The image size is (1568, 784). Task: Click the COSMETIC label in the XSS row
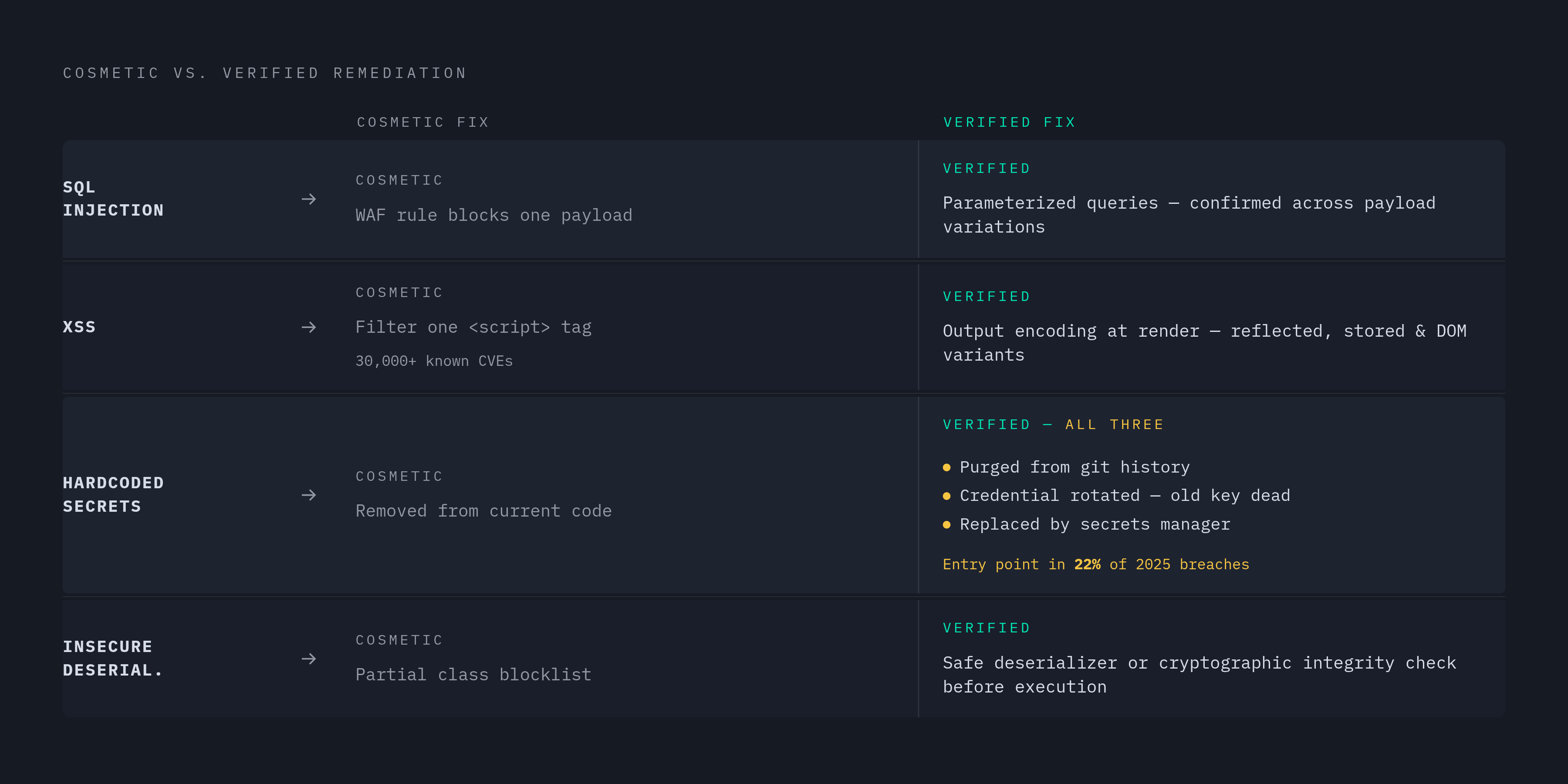pos(399,293)
